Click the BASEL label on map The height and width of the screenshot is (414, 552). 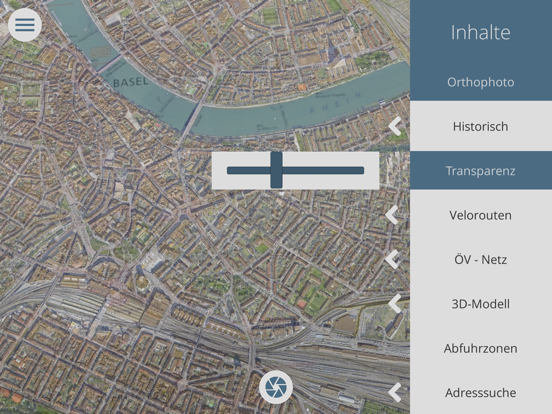(x=131, y=82)
